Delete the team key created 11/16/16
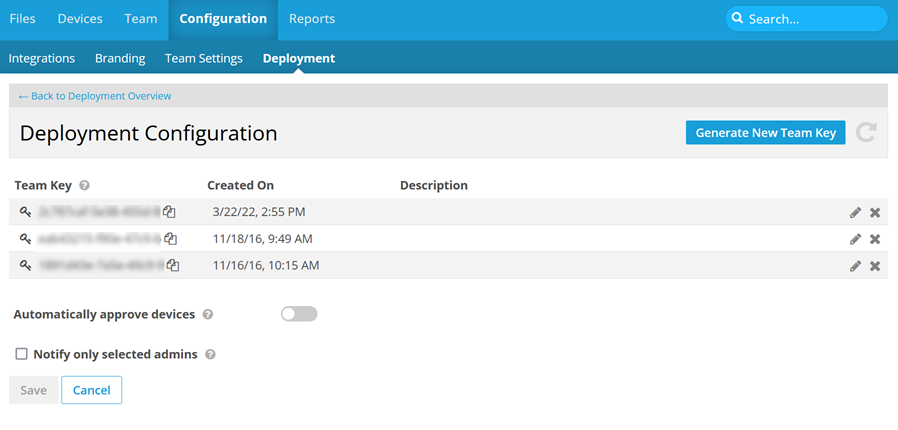This screenshot has height=430, width=898. (x=875, y=266)
